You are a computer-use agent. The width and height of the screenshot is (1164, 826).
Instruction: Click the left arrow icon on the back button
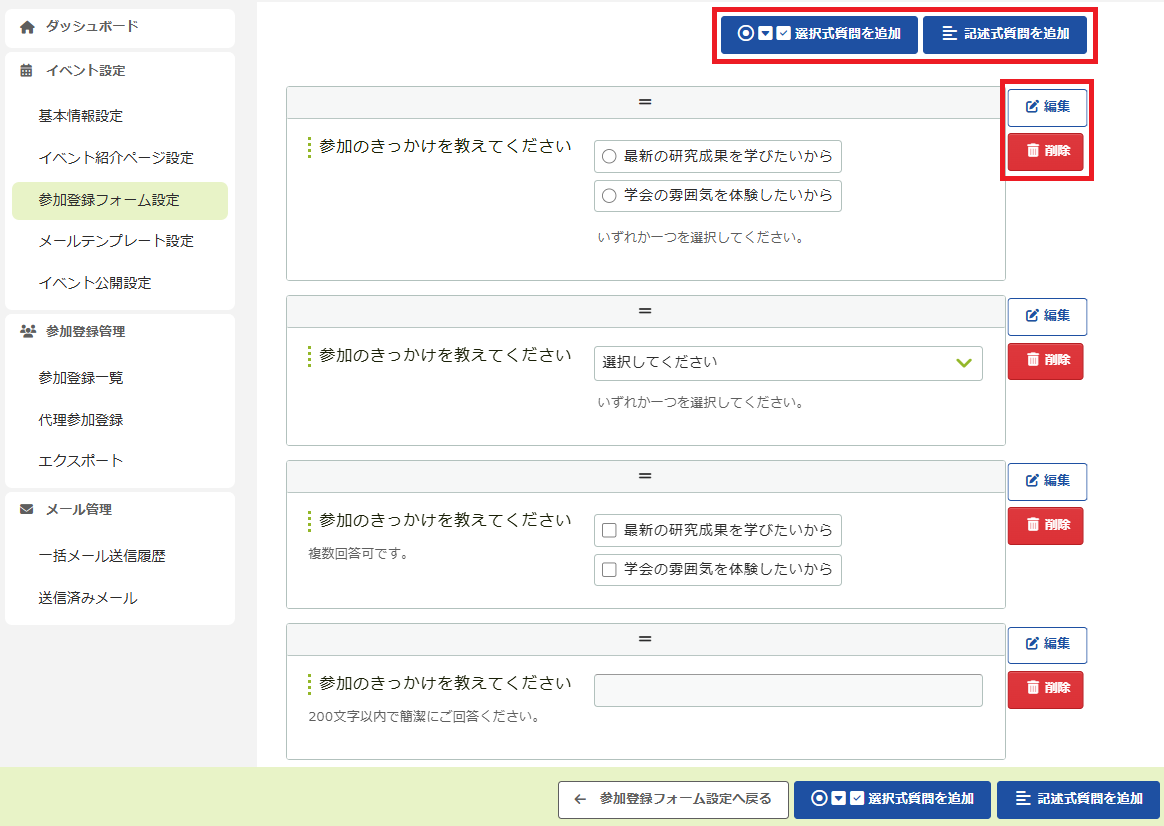(x=580, y=799)
